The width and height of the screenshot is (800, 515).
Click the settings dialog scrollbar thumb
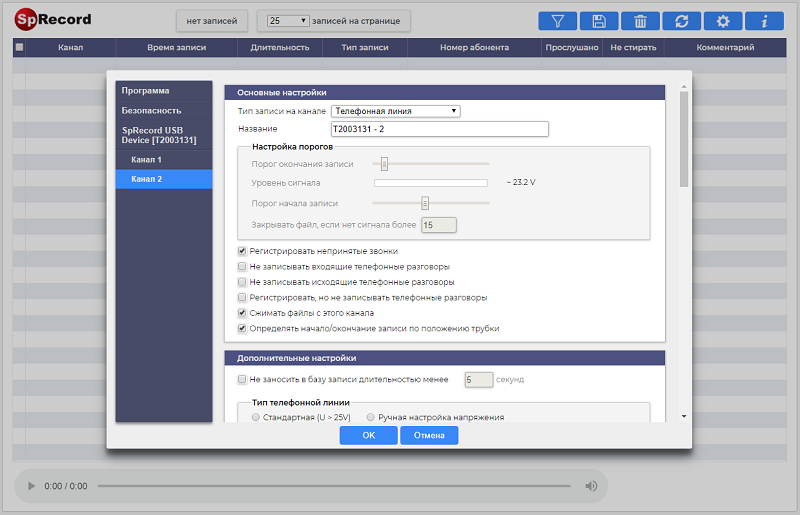tap(684, 139)
